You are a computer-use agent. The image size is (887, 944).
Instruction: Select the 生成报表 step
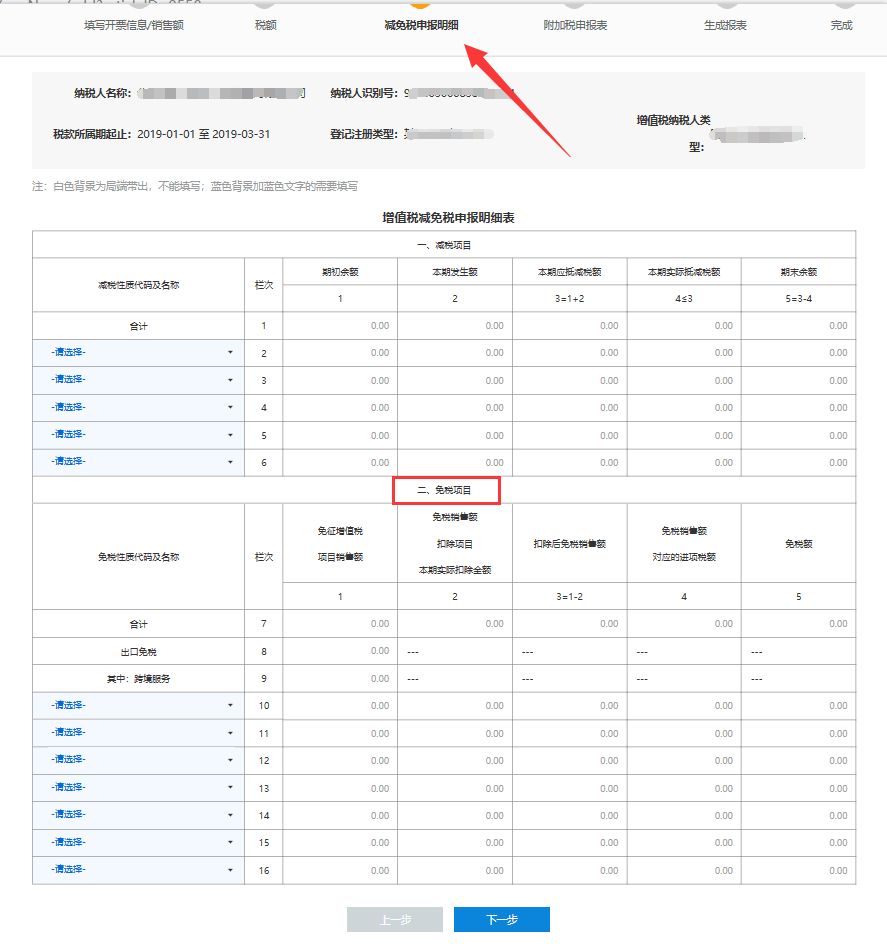(725, 25)
